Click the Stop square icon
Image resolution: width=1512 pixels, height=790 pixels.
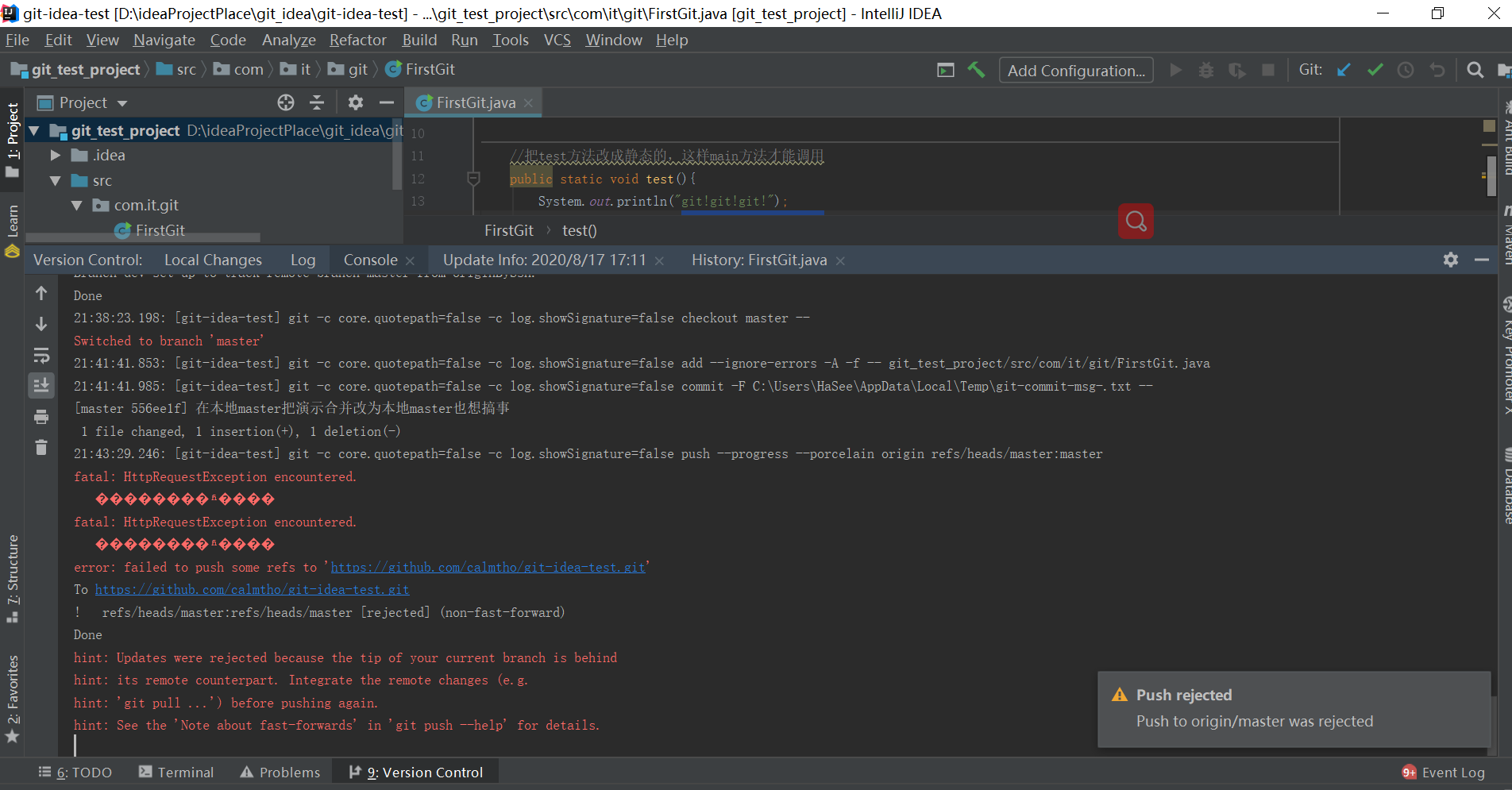(1268, 70)
